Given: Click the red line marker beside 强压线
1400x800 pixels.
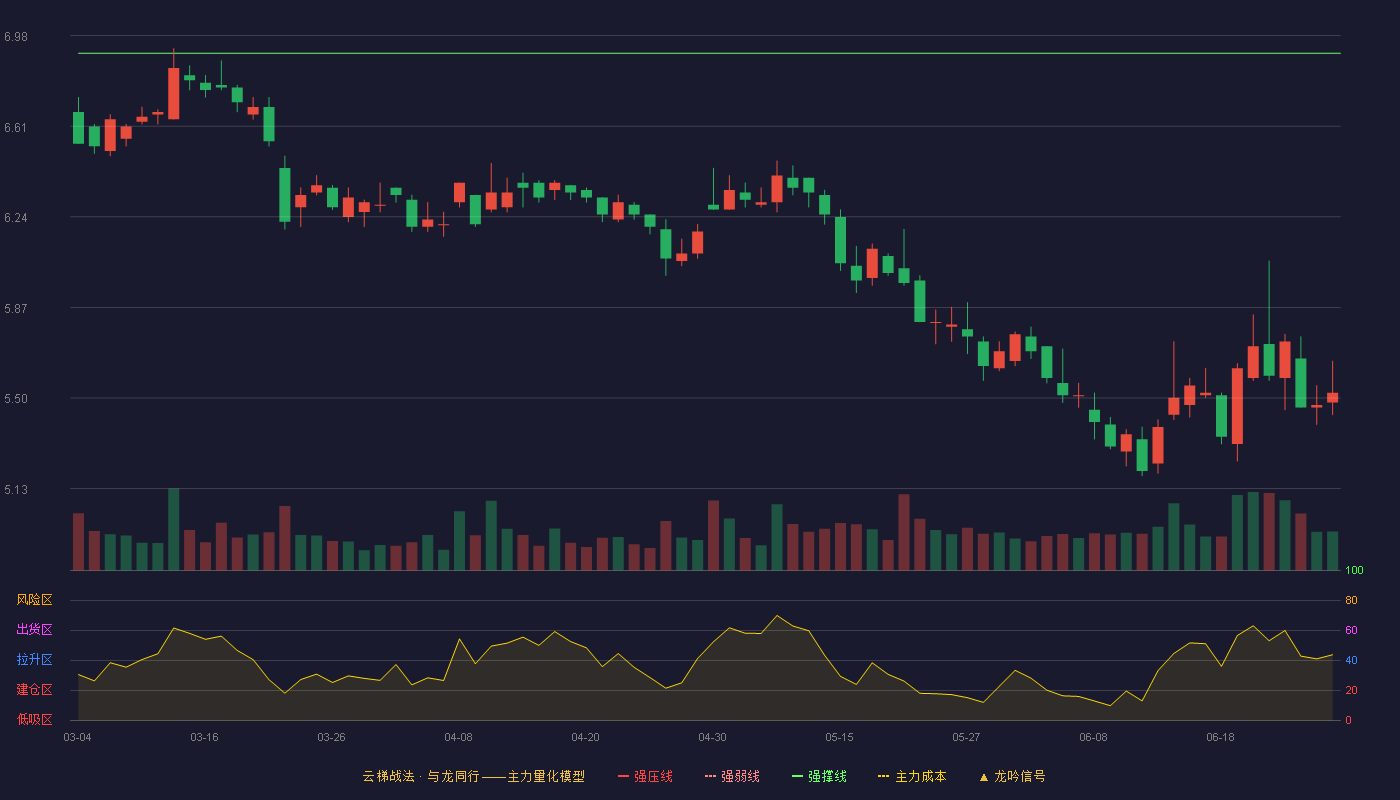Looking at the screenshot, I should pyautogui.click(x=624, y=776).
